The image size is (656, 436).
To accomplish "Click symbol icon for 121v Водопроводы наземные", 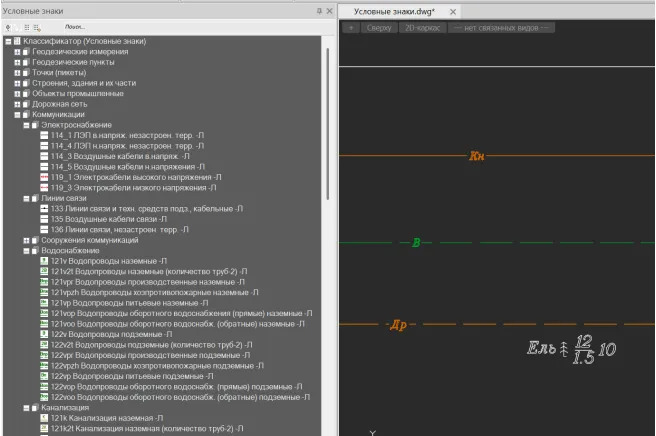I will coord(44,261).
